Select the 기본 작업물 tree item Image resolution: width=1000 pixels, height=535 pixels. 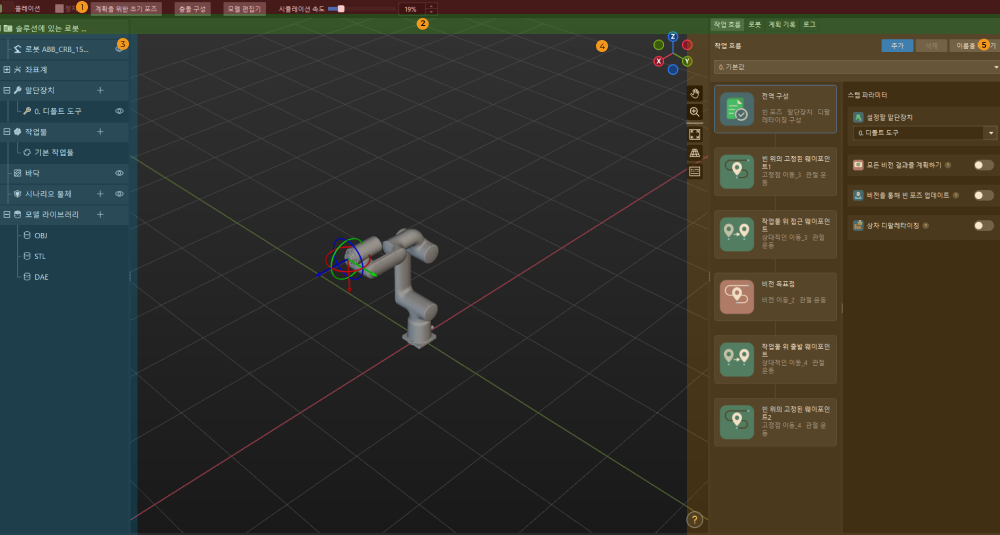coord(54,152)
